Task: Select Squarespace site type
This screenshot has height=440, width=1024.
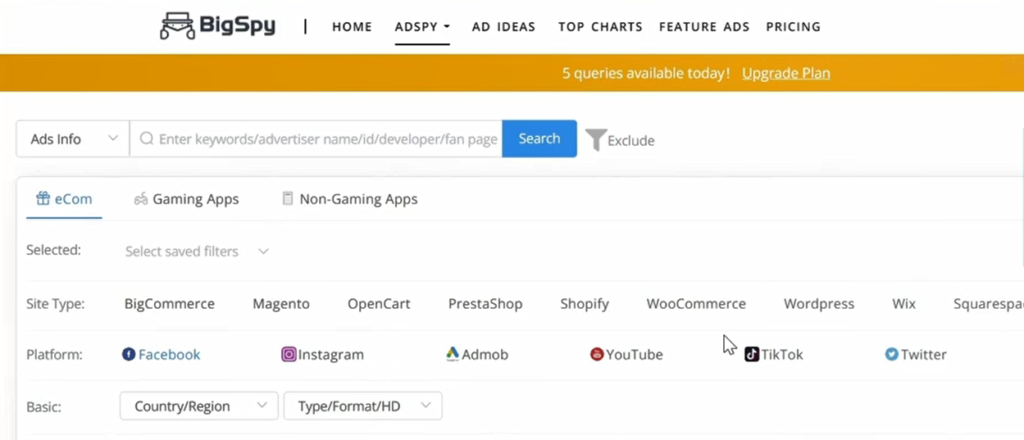Action: (x=988, y=304)
